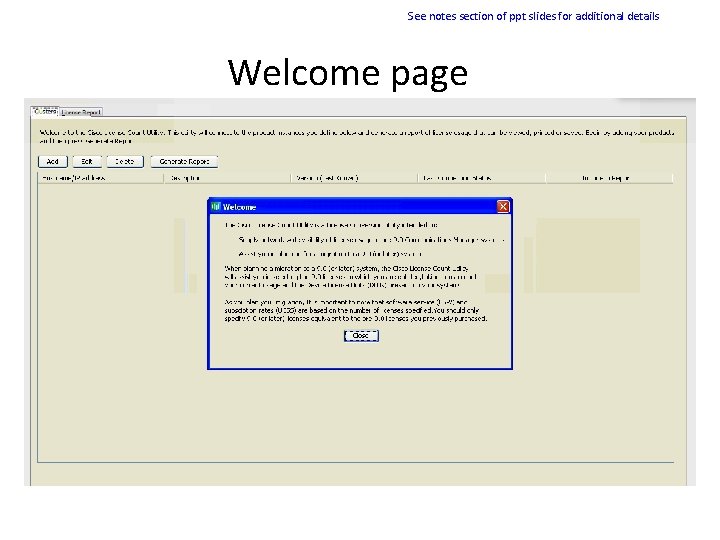Image resolution: width=720 pixels, height=540 pixels.
Task: Click the Last Connection Status column header
Action: (x=482, y=178)
